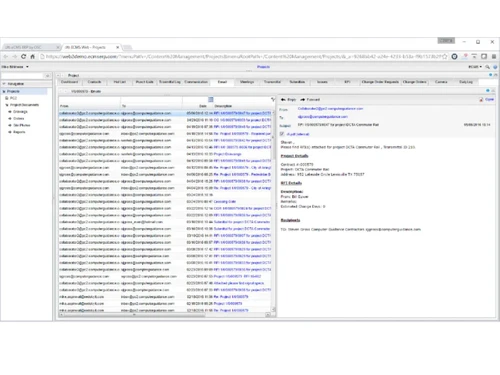Select the PC2 item in navigation tree
Viewport: 500px width, 375px height.
(13, 98)
